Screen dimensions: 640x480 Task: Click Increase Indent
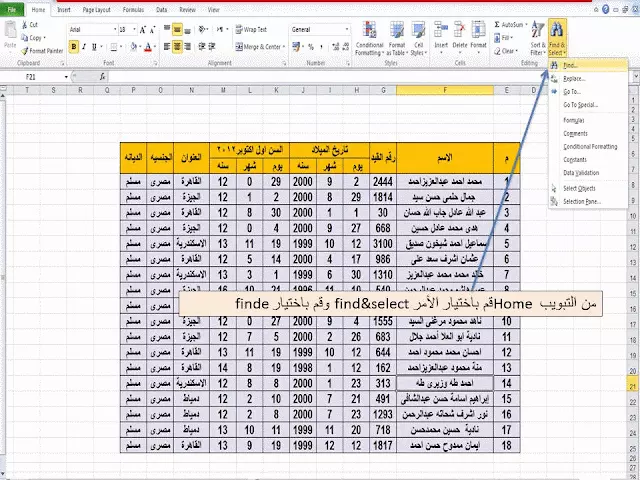click(x=212, y=47)
